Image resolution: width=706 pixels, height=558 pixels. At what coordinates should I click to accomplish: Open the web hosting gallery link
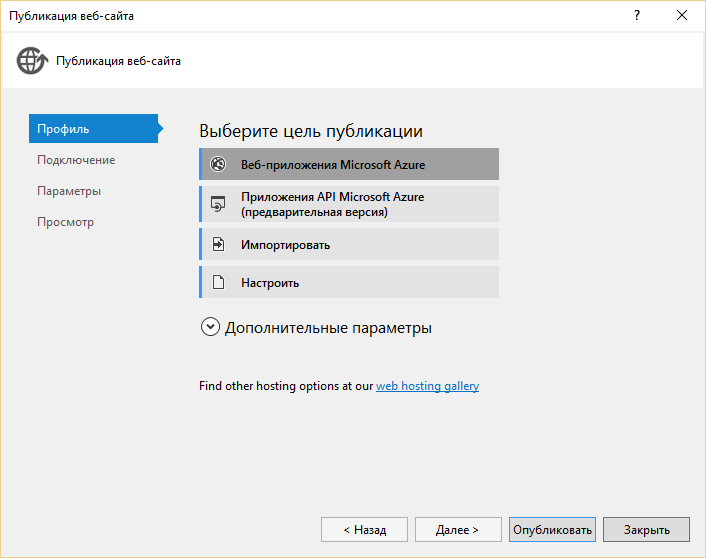click(427, 386)
